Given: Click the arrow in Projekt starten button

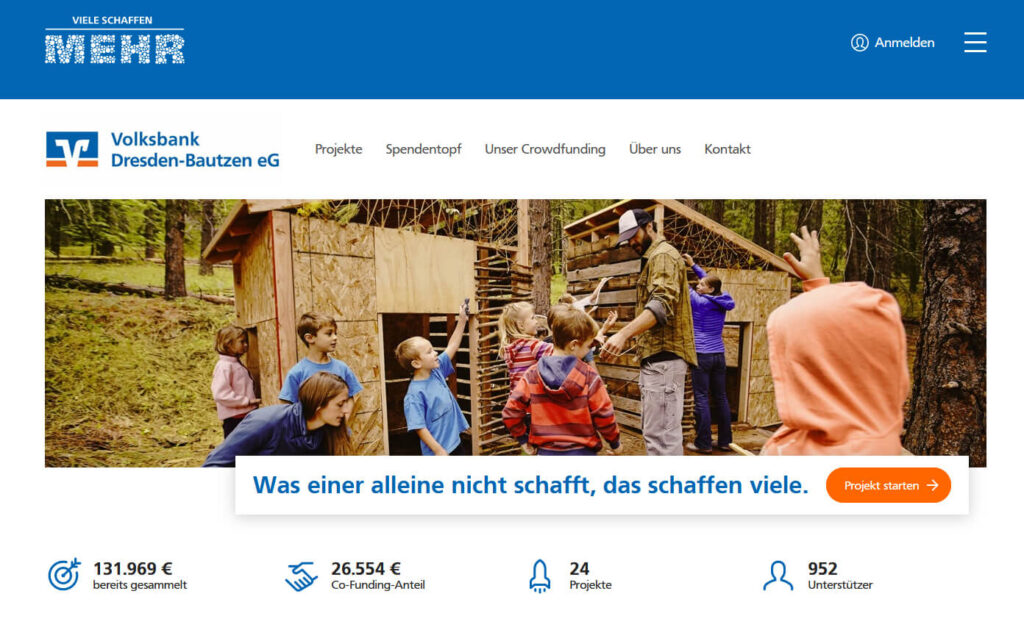Looking at the screenshot, I should [933, 485].
